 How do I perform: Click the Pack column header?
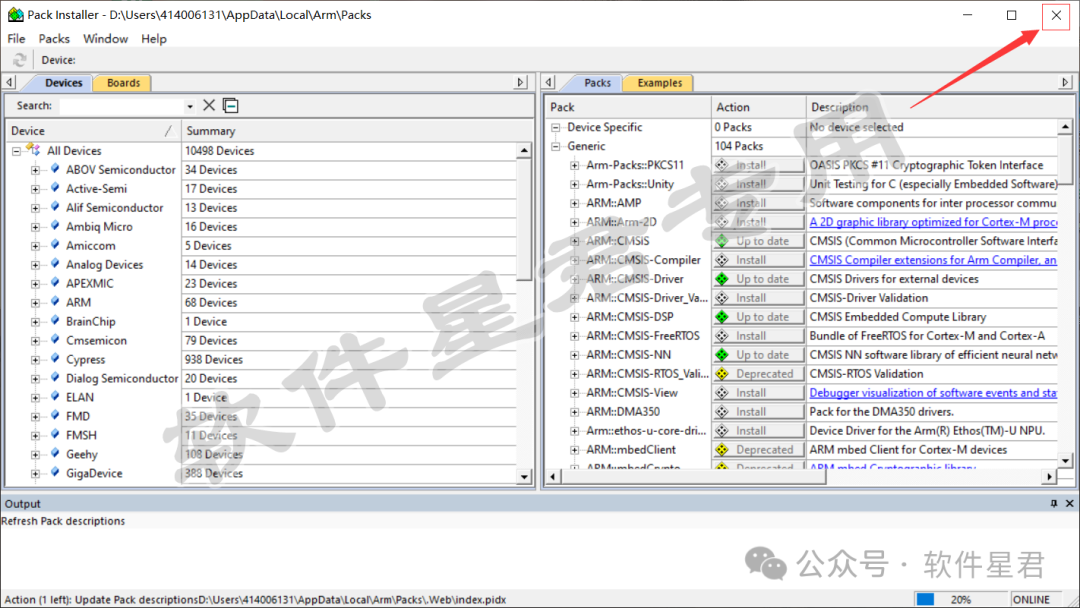628,107
